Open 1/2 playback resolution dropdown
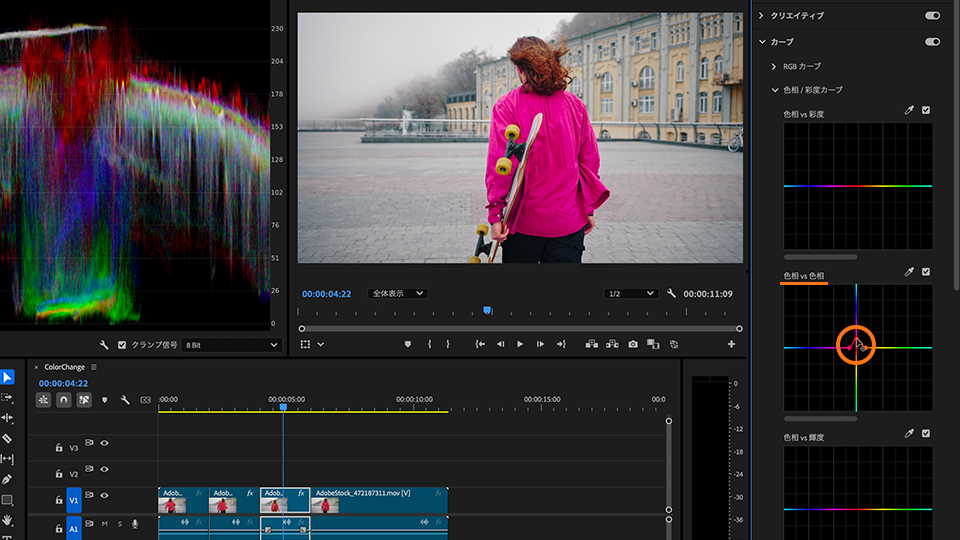 pos(631,293)
